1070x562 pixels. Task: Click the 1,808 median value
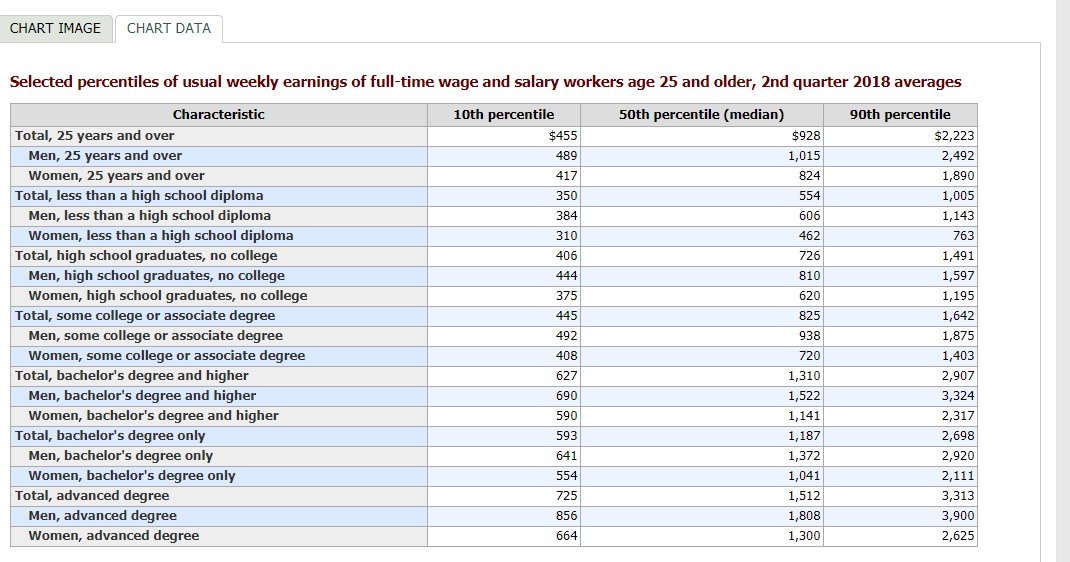(x=804, y=516)
